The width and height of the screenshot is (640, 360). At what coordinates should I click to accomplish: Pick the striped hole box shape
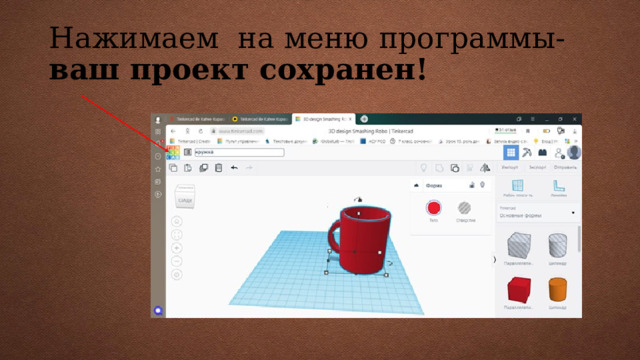tap(519, 245)
